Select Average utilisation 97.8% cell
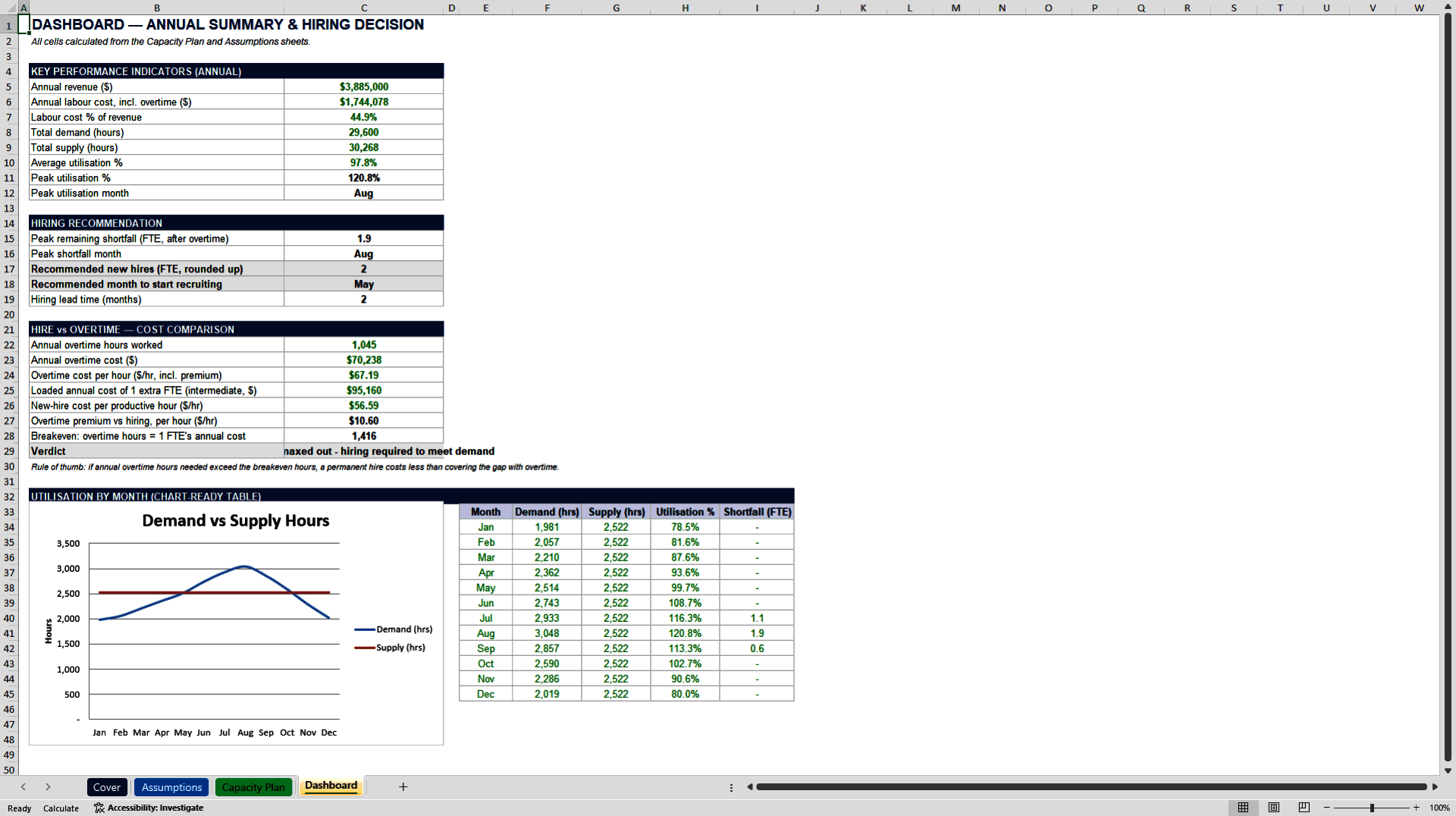Screen dimensions: 1456x816 pyautogui.click(x=364, y=163)
